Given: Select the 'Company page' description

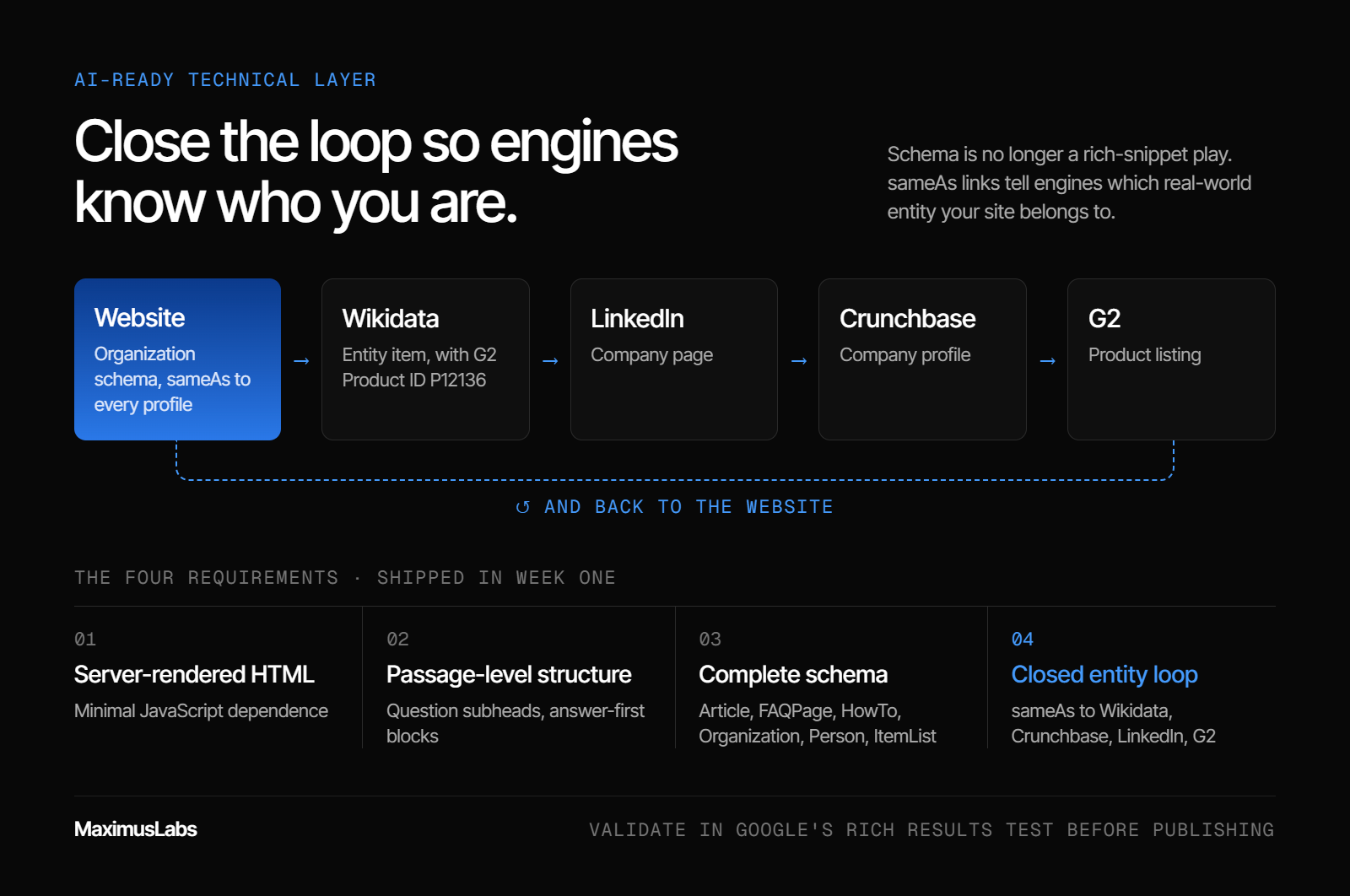Looking at the screenshot, I should [651, 355].
